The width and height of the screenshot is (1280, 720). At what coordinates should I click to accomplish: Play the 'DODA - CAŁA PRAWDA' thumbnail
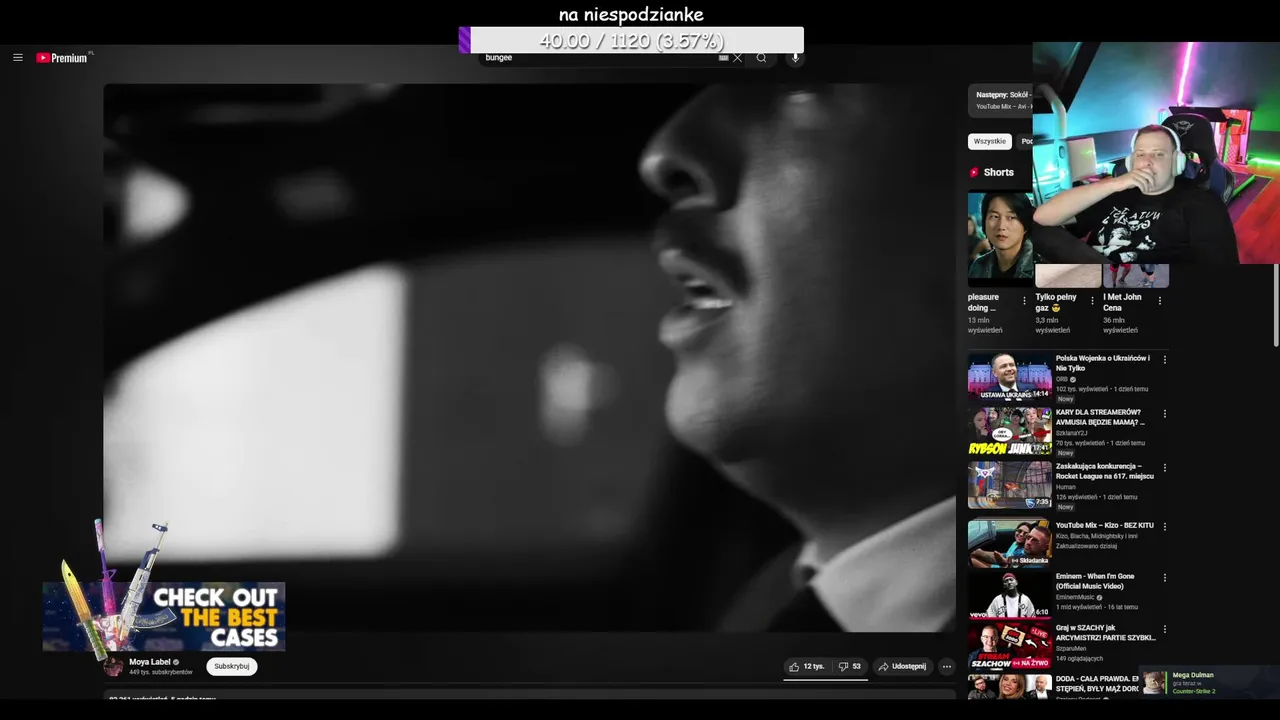(x=1009, y=687)
